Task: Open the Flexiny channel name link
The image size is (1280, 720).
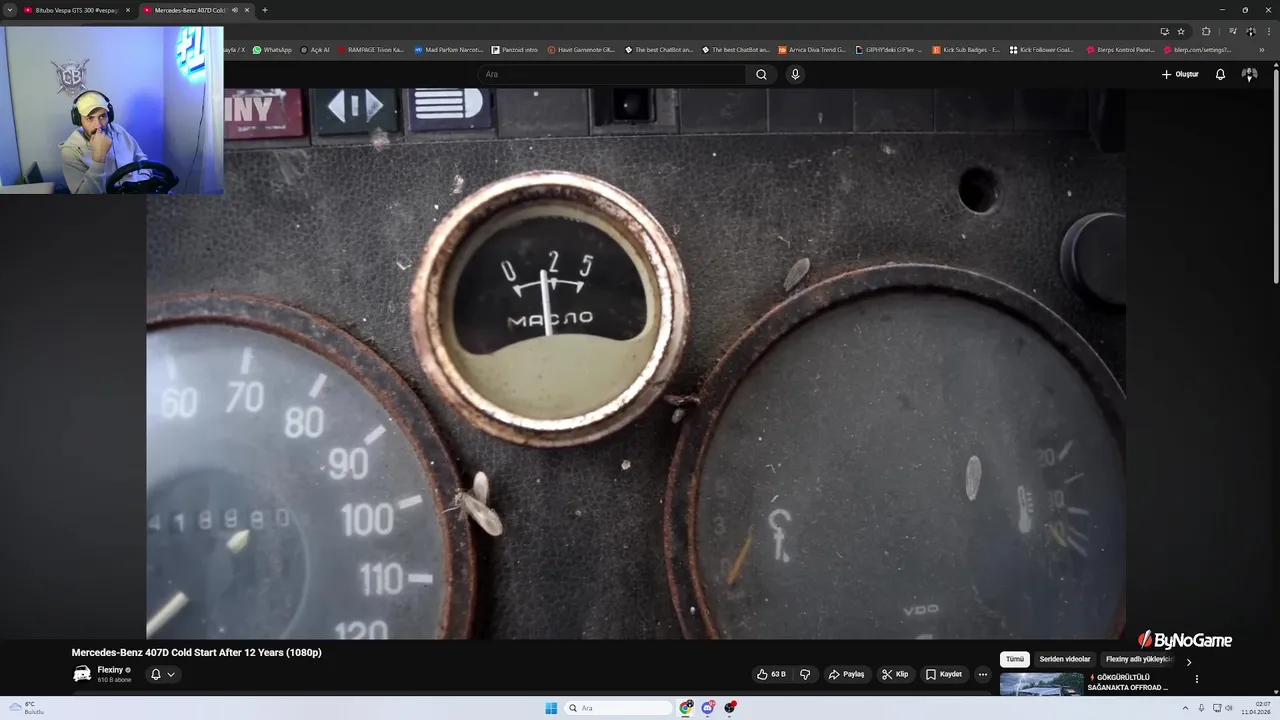Action: (x=110, y=670)
